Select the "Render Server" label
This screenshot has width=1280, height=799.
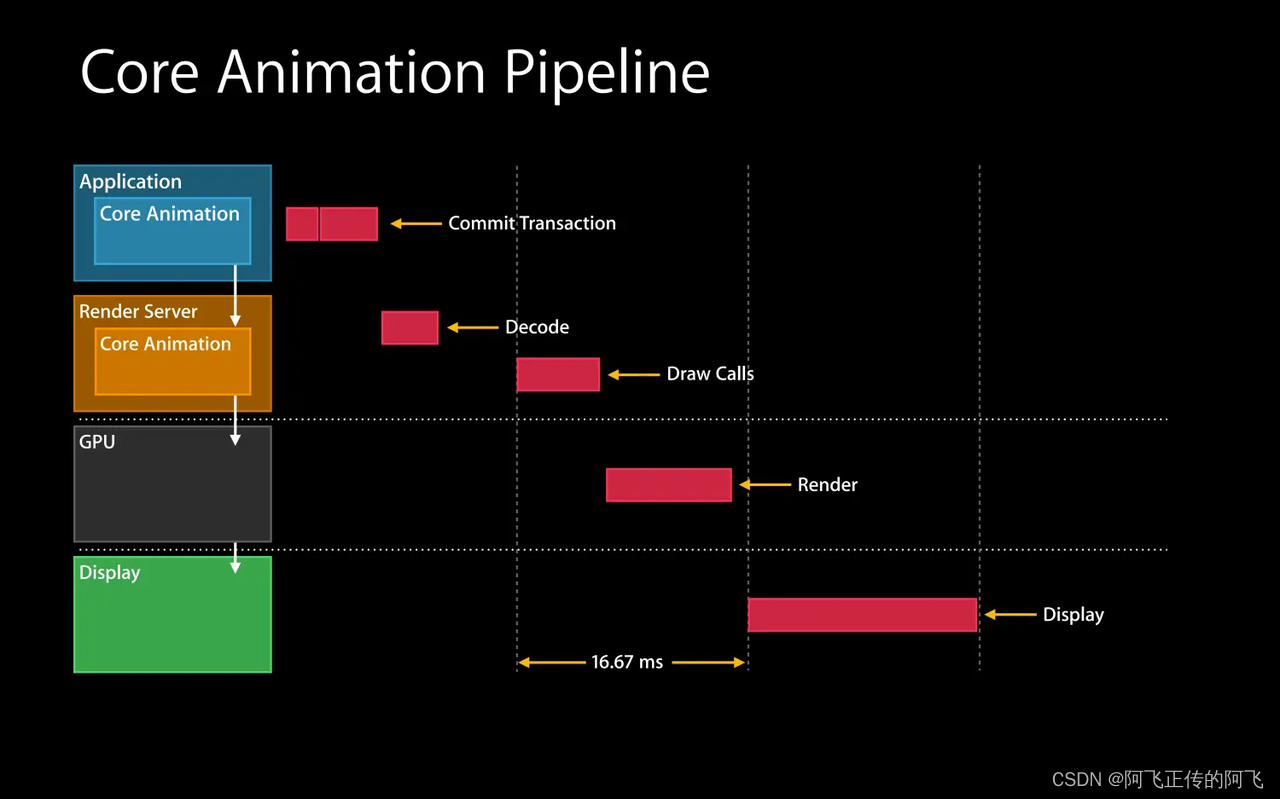(138, 311)
